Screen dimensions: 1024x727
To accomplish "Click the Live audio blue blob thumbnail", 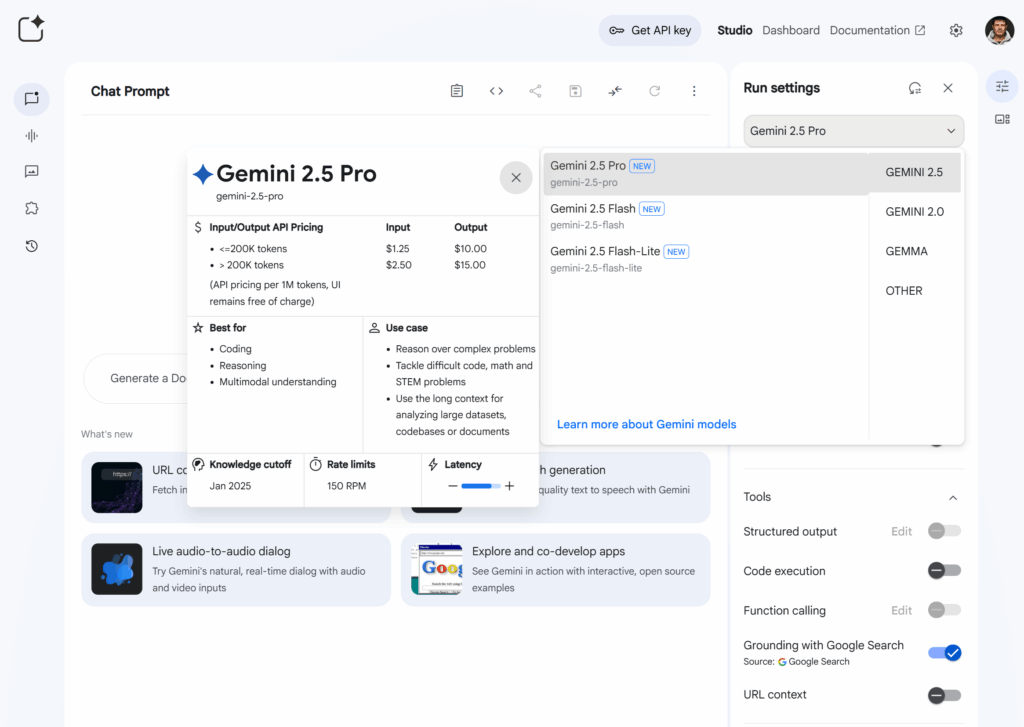I will (x=117, y=569).
